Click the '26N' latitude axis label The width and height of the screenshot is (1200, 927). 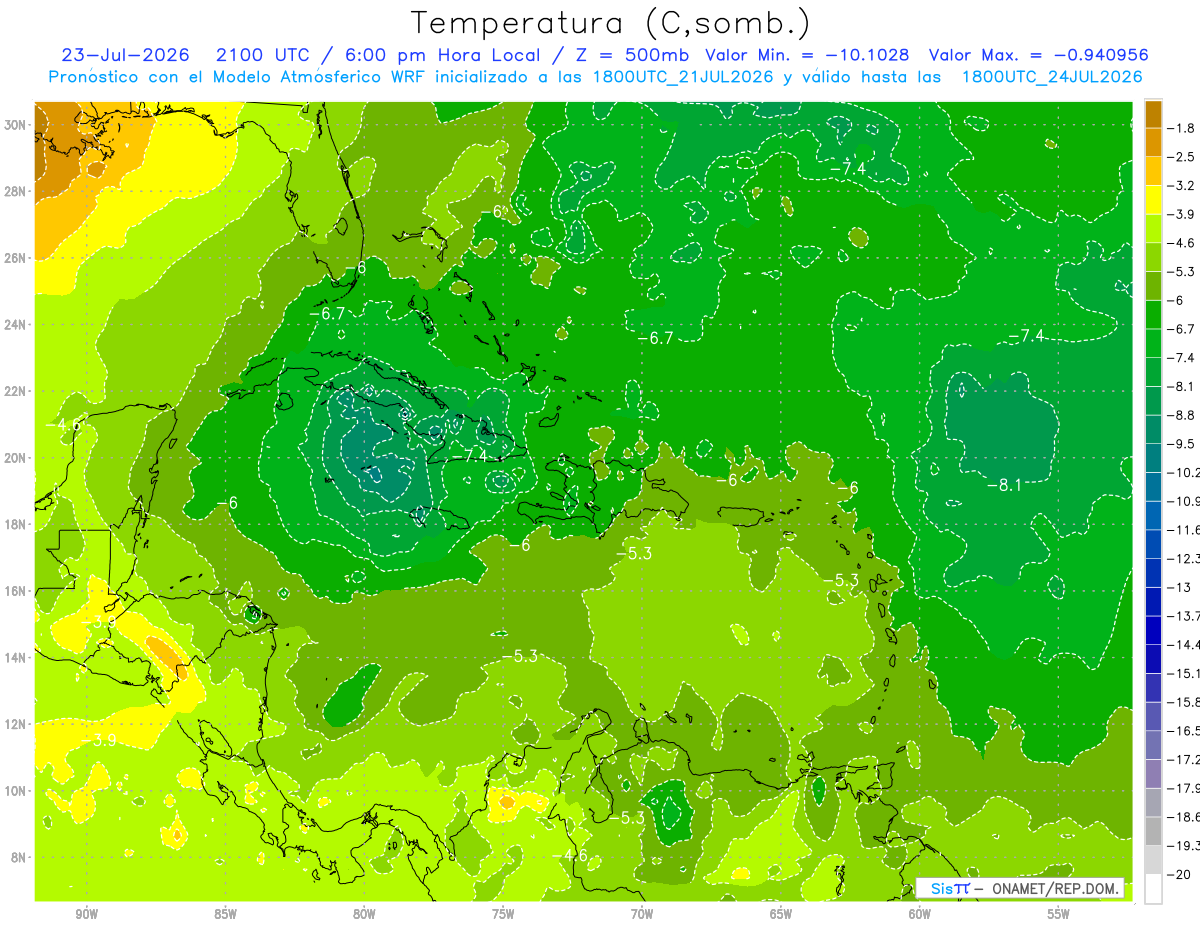pos(17,258)
